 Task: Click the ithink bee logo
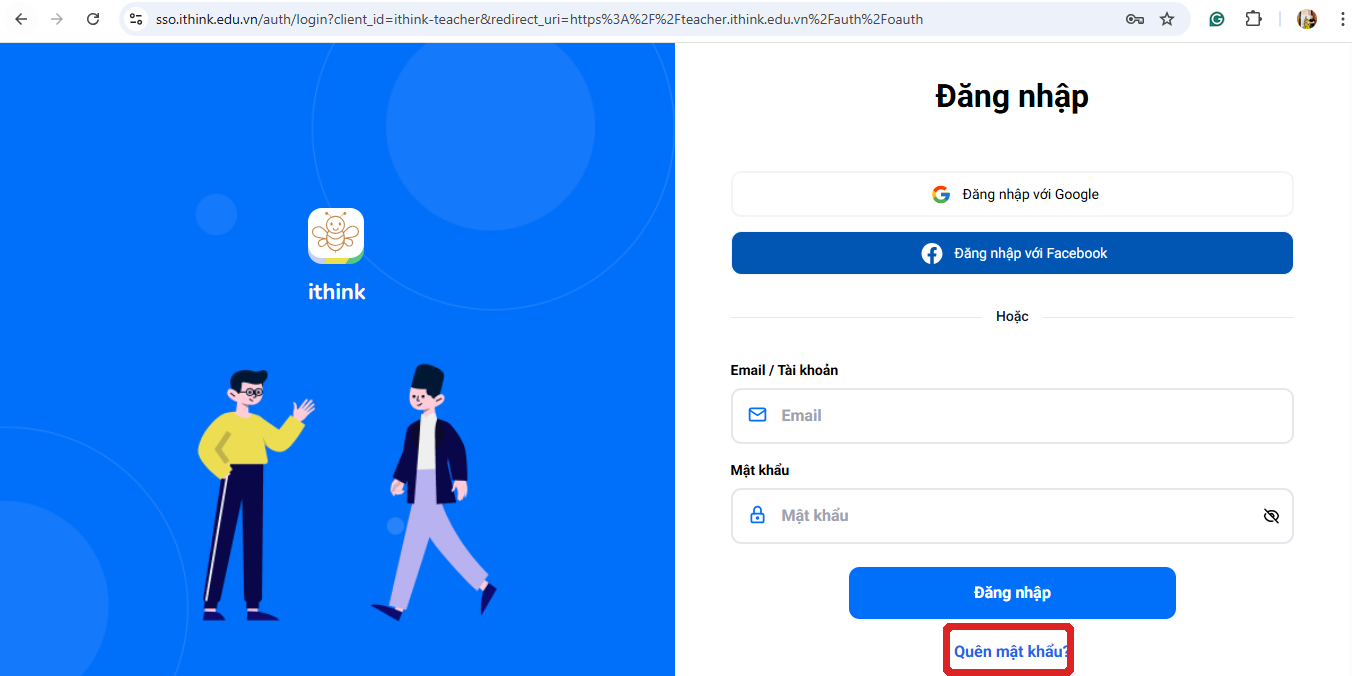336,236
